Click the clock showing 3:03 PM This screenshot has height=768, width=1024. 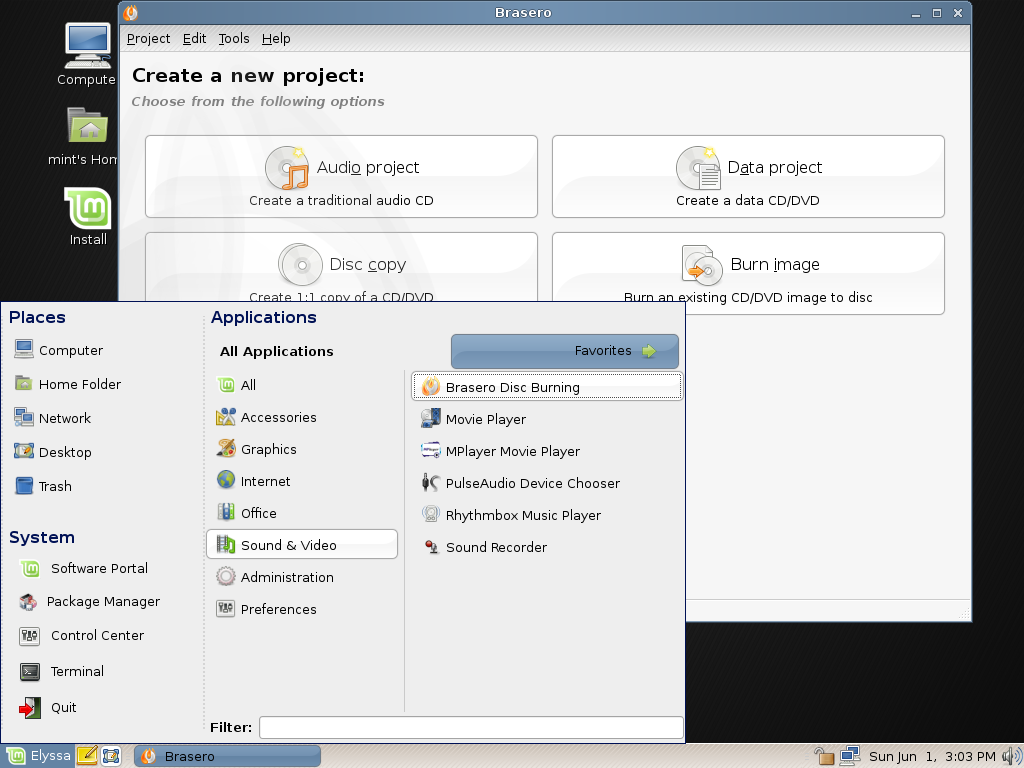click(932, 756)
